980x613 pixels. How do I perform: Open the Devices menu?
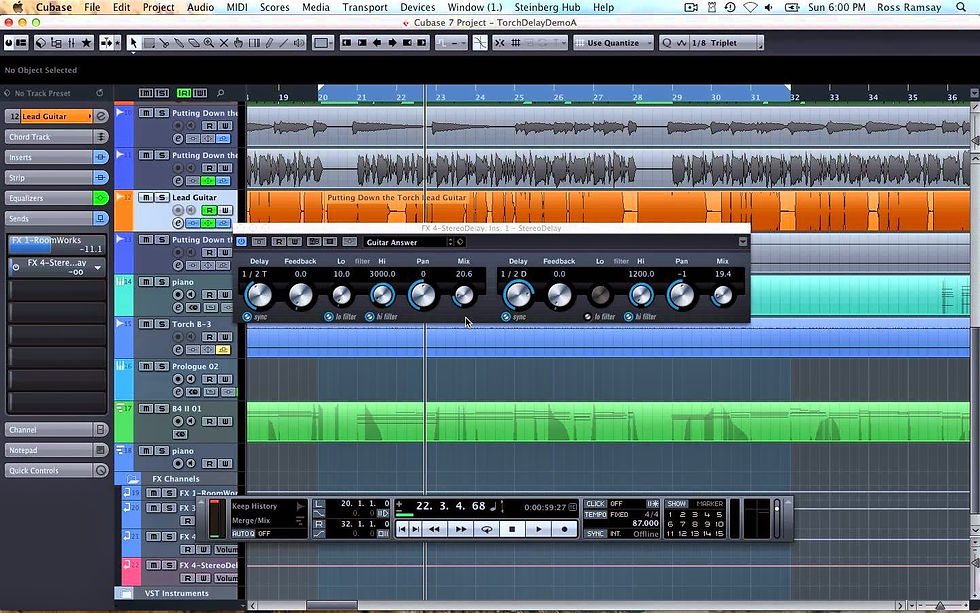point(418,7)
